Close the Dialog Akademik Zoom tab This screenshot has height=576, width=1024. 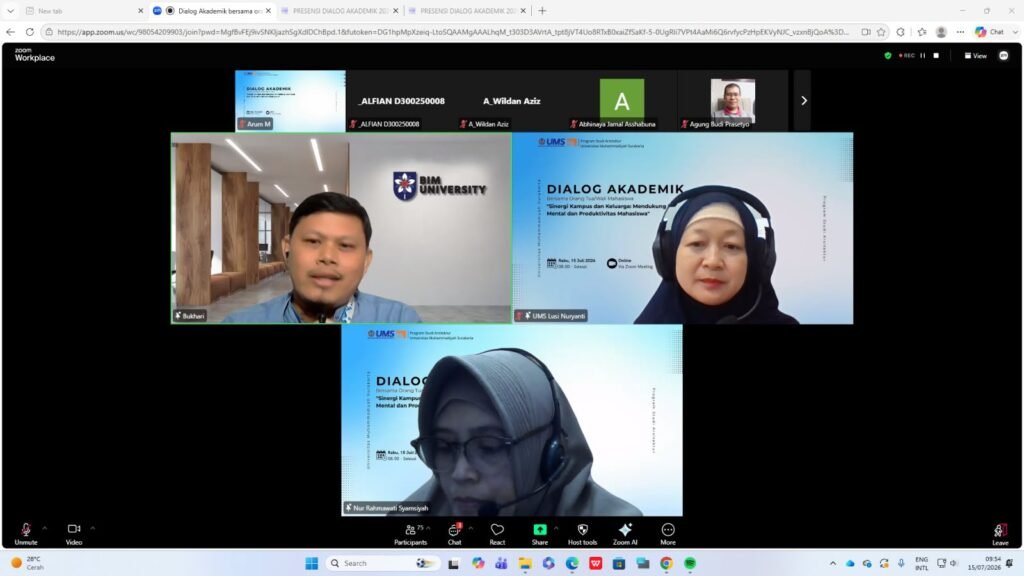pos(268,10)
